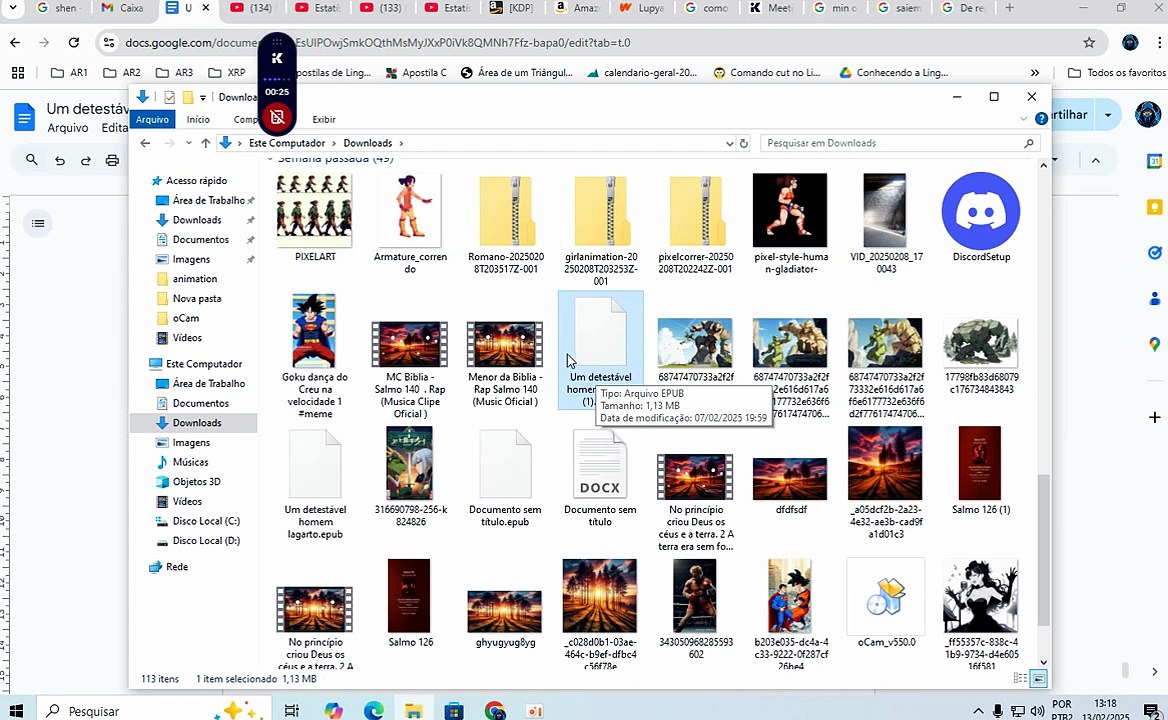
Task: Open Google Keep in Docs side panel
Action: (1154, 207)
